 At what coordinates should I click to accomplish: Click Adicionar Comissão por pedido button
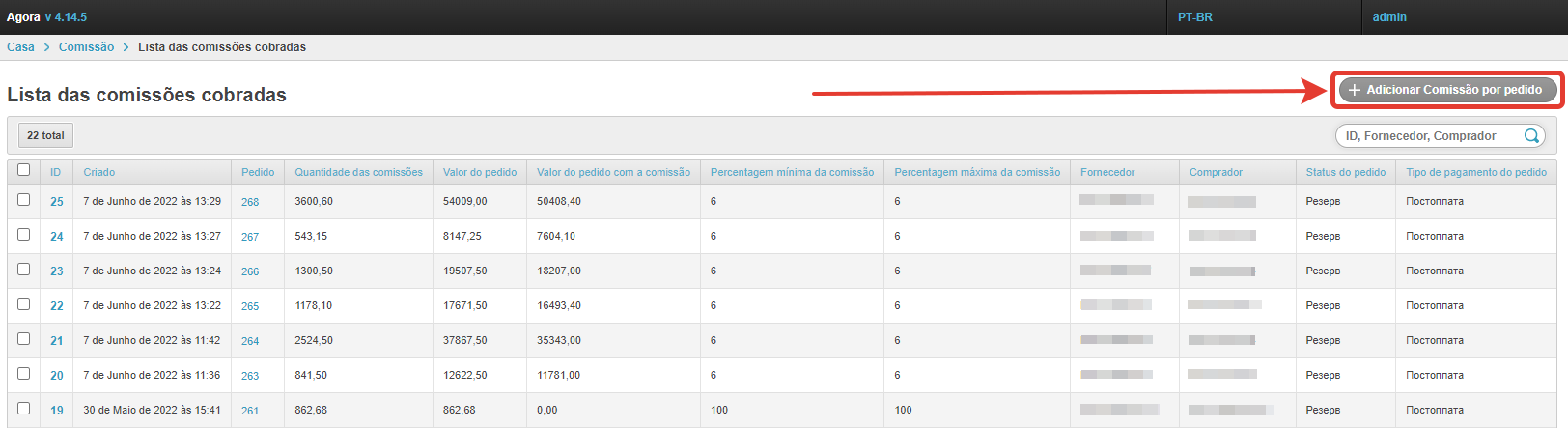[x=1446, y=90]
